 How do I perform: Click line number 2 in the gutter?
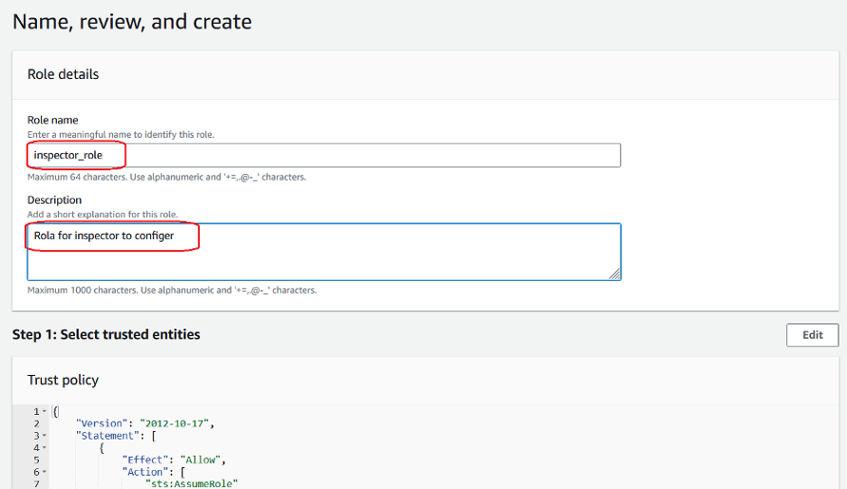35,423
